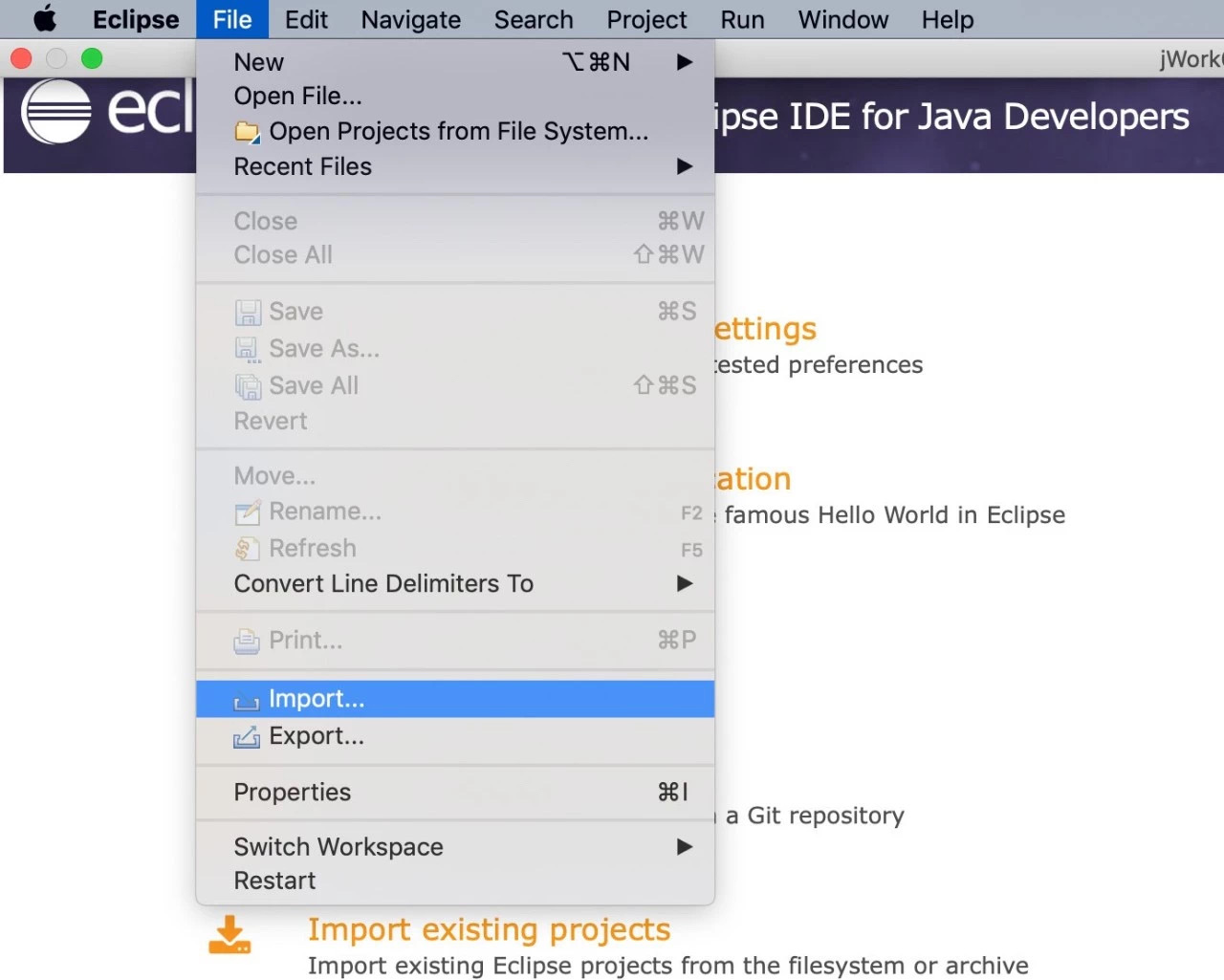Click the orange Import existing projects icon

229,935
